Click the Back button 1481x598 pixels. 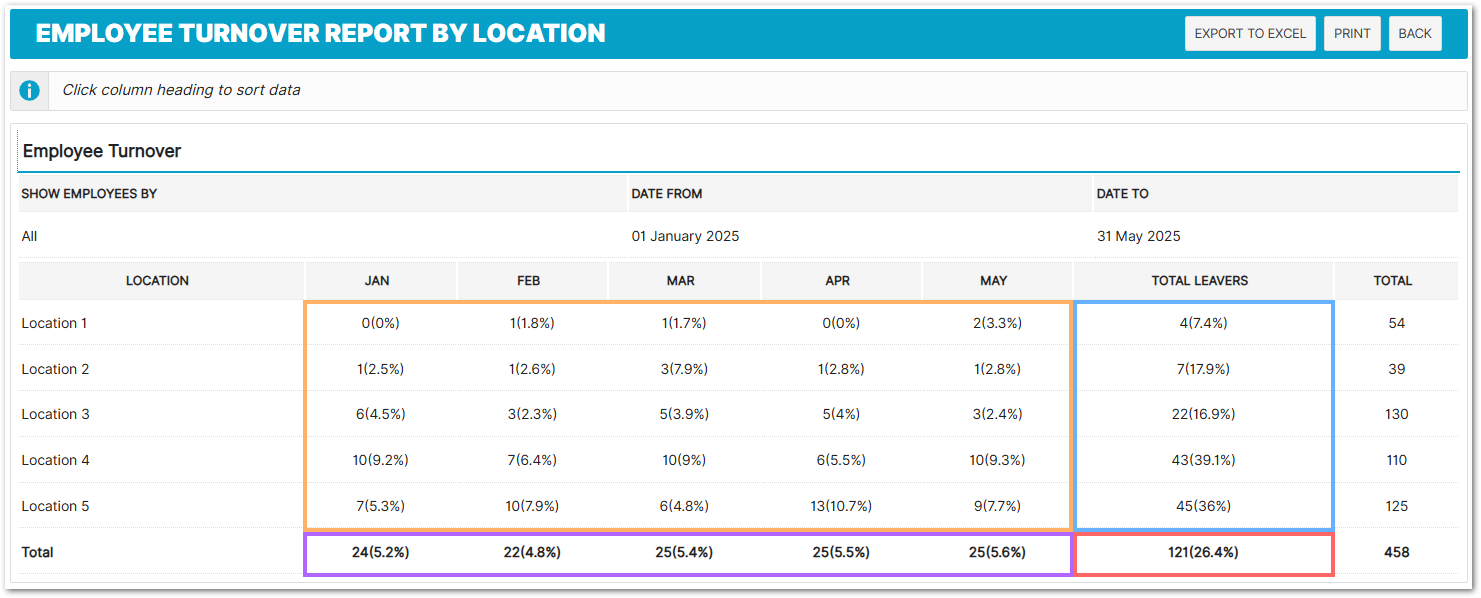tap(1414, 33)
